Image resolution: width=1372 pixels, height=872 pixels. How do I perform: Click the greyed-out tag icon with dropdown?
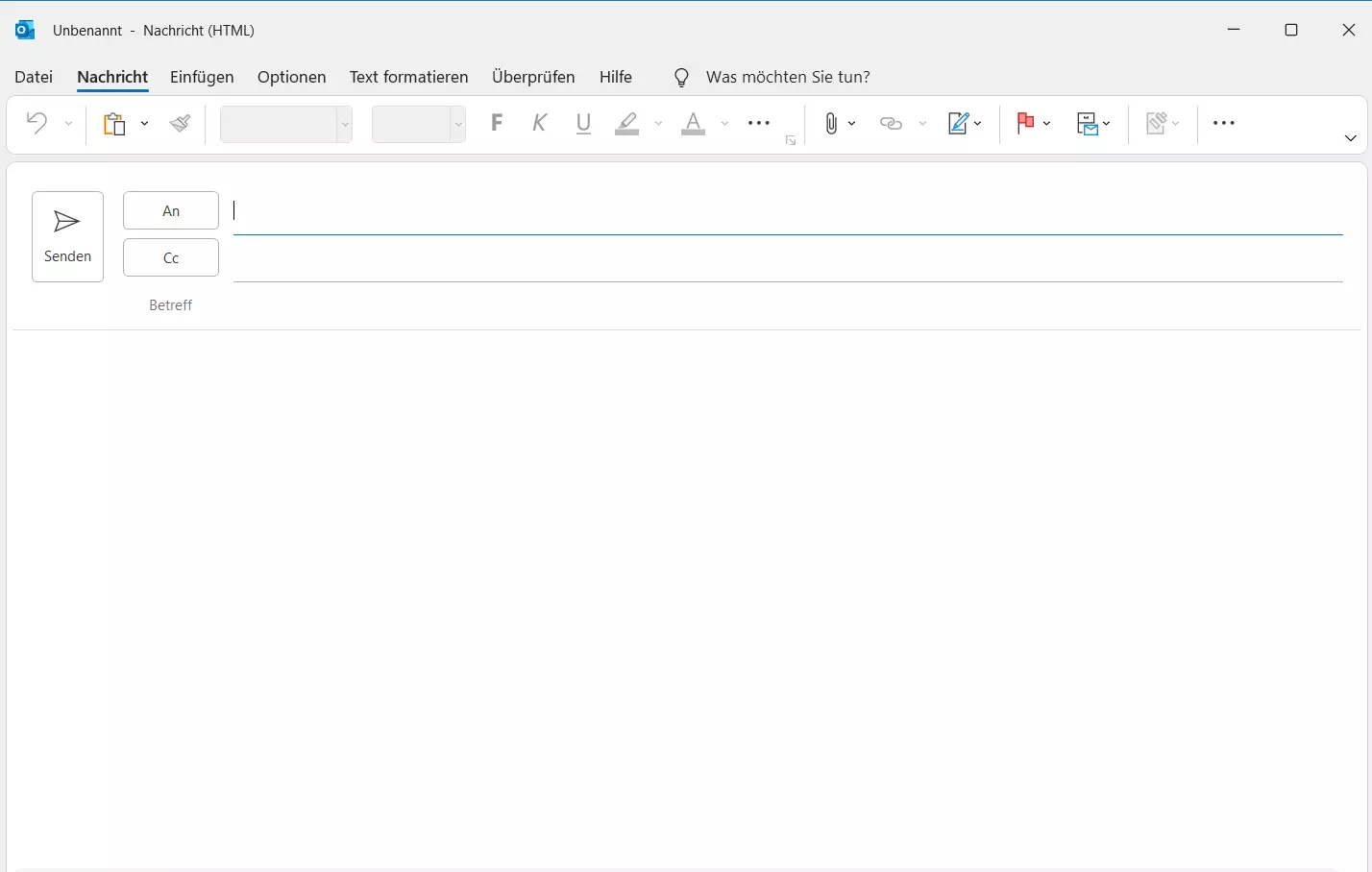pyautogui.click(x=1163, y=123)
